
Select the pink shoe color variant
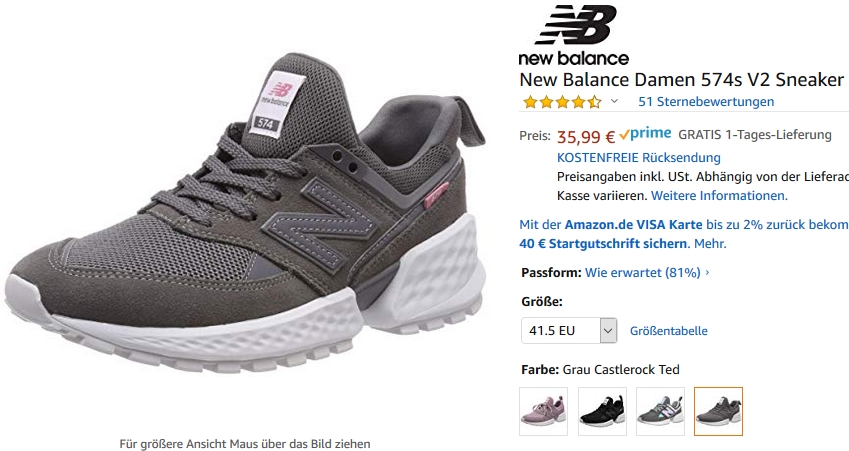[x=544, y=411]
